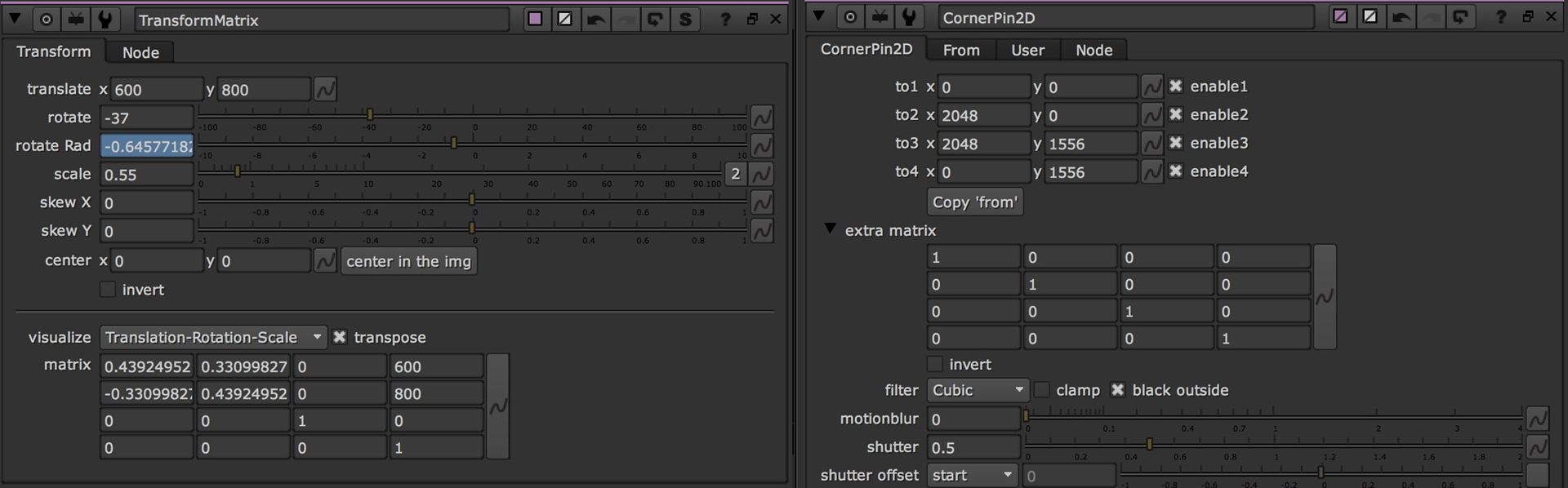The height and width of the screenshot is (488, 1568).
Task: Open animation menu for skew X
Action: (x=762, y=202)
